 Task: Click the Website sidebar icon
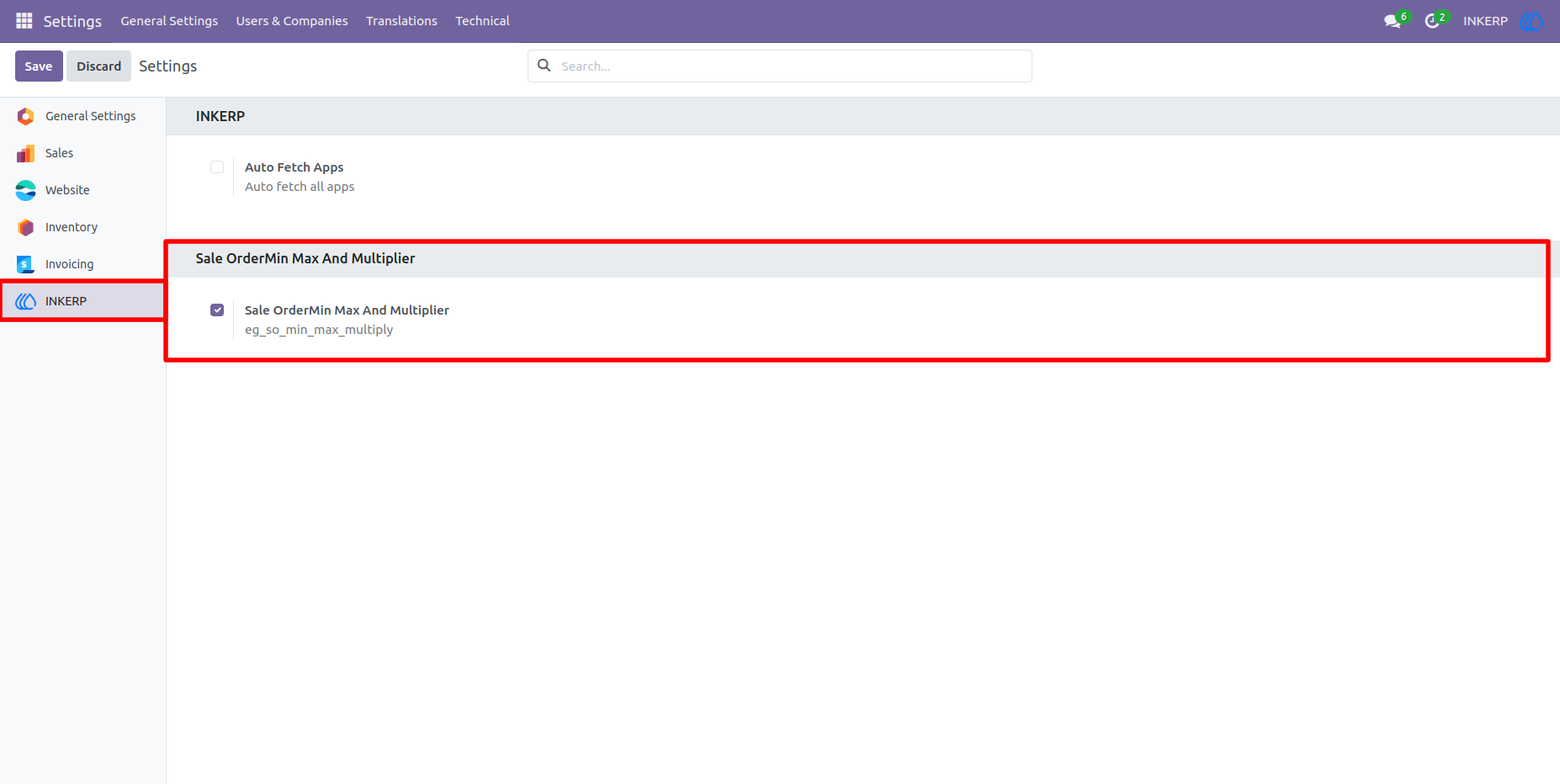[x=26, y=190]
